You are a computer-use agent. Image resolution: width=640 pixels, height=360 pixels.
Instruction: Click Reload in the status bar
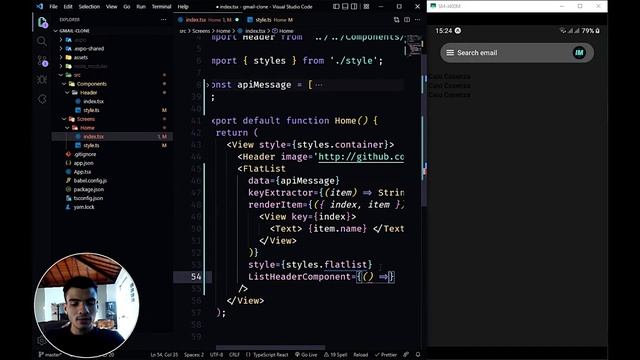click(360, 355)
